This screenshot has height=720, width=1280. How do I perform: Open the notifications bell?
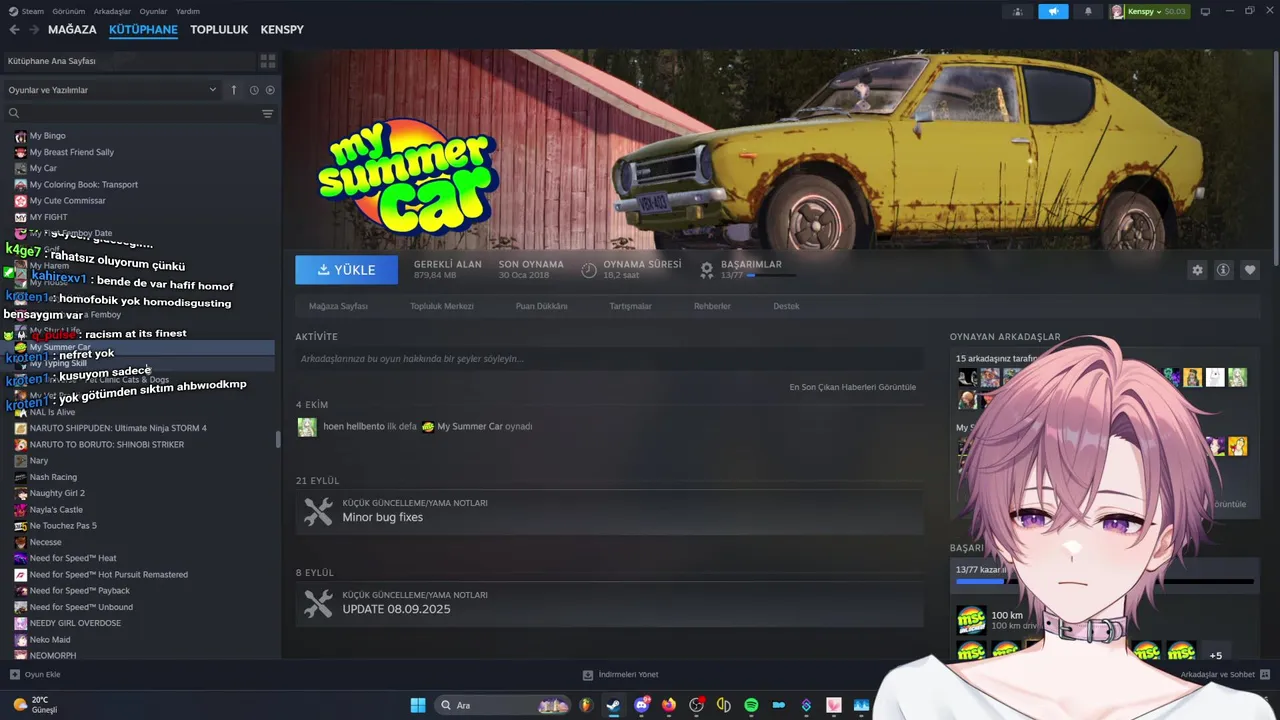1088,12
